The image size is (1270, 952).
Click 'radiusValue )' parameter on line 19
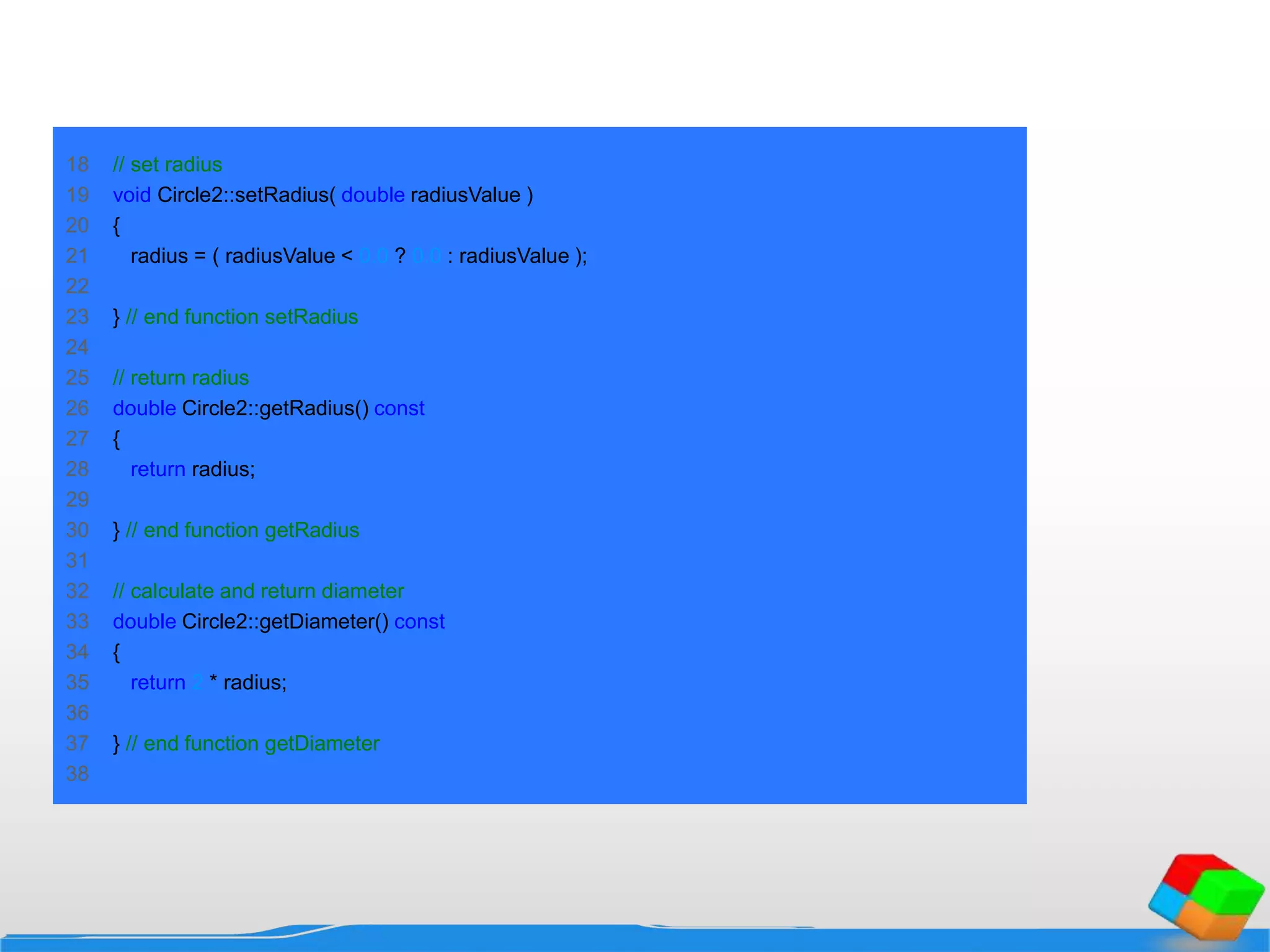coord(471,195)
